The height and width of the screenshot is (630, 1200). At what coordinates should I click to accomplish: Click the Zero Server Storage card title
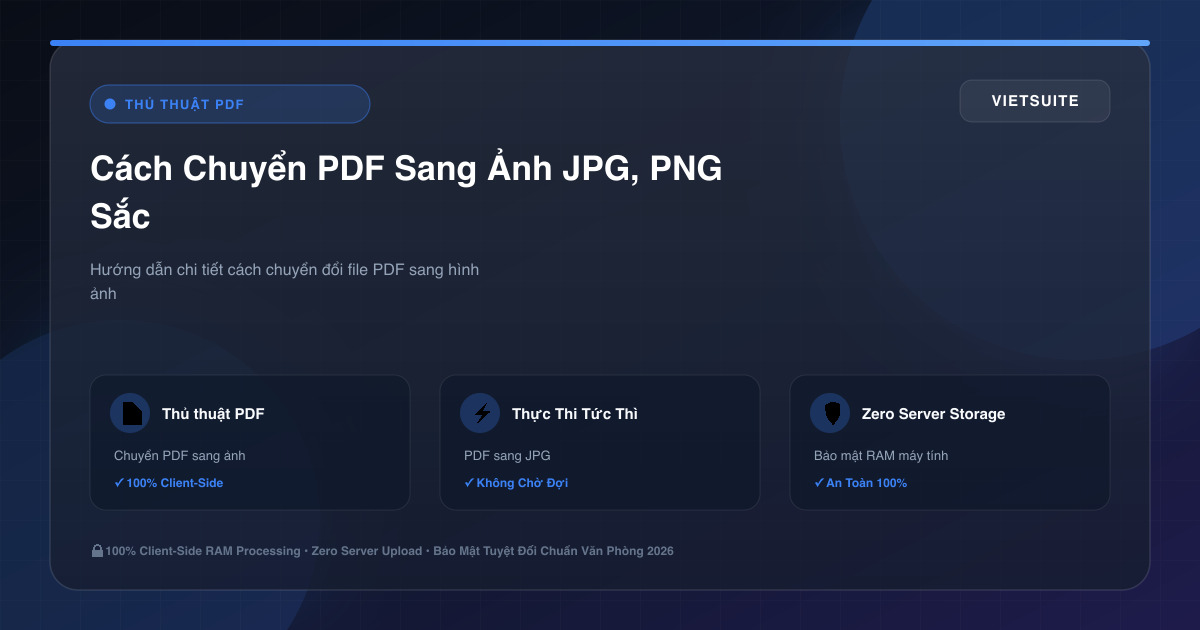[x=934, y=413]
